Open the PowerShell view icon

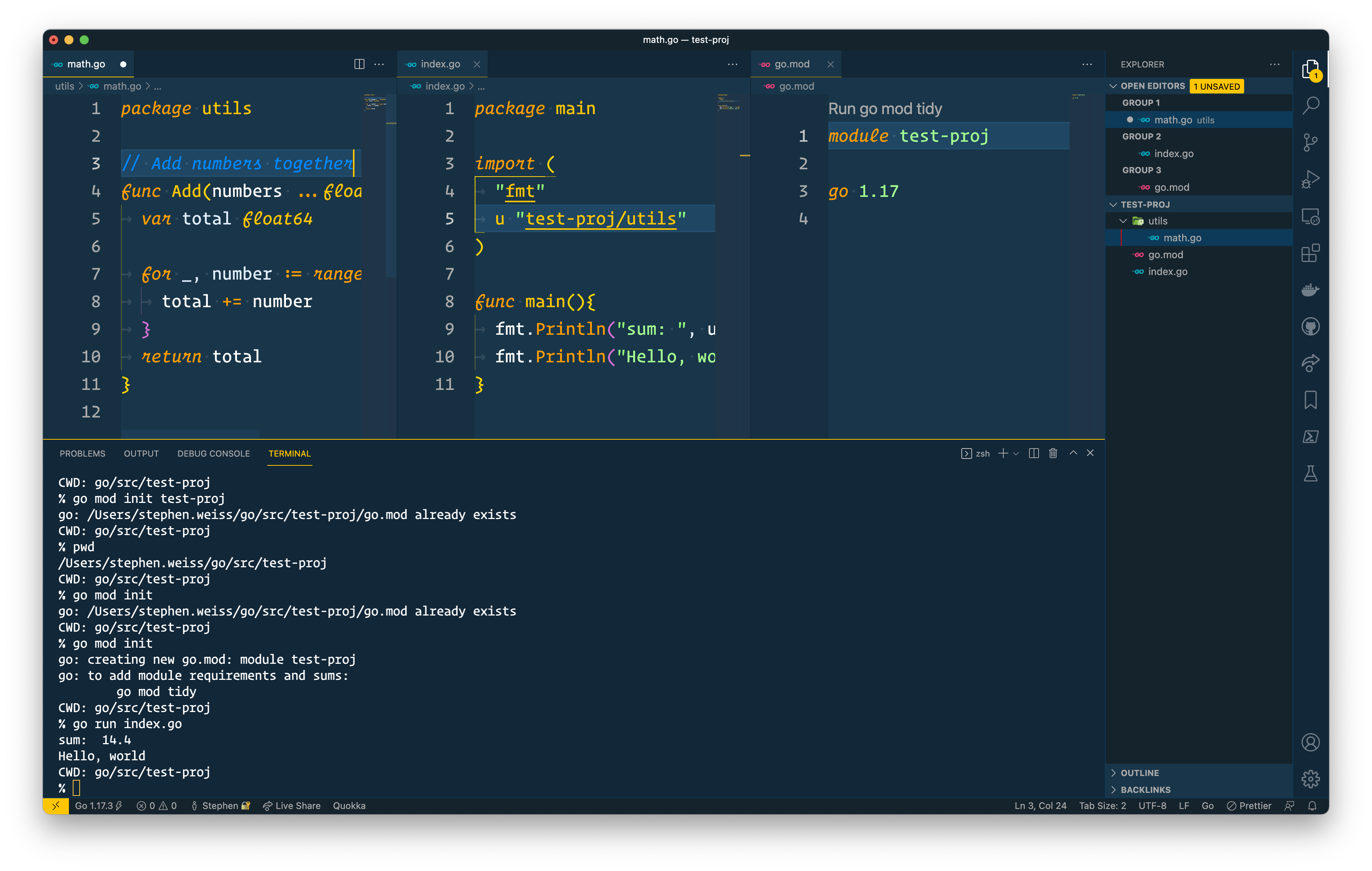[1310, 437]
